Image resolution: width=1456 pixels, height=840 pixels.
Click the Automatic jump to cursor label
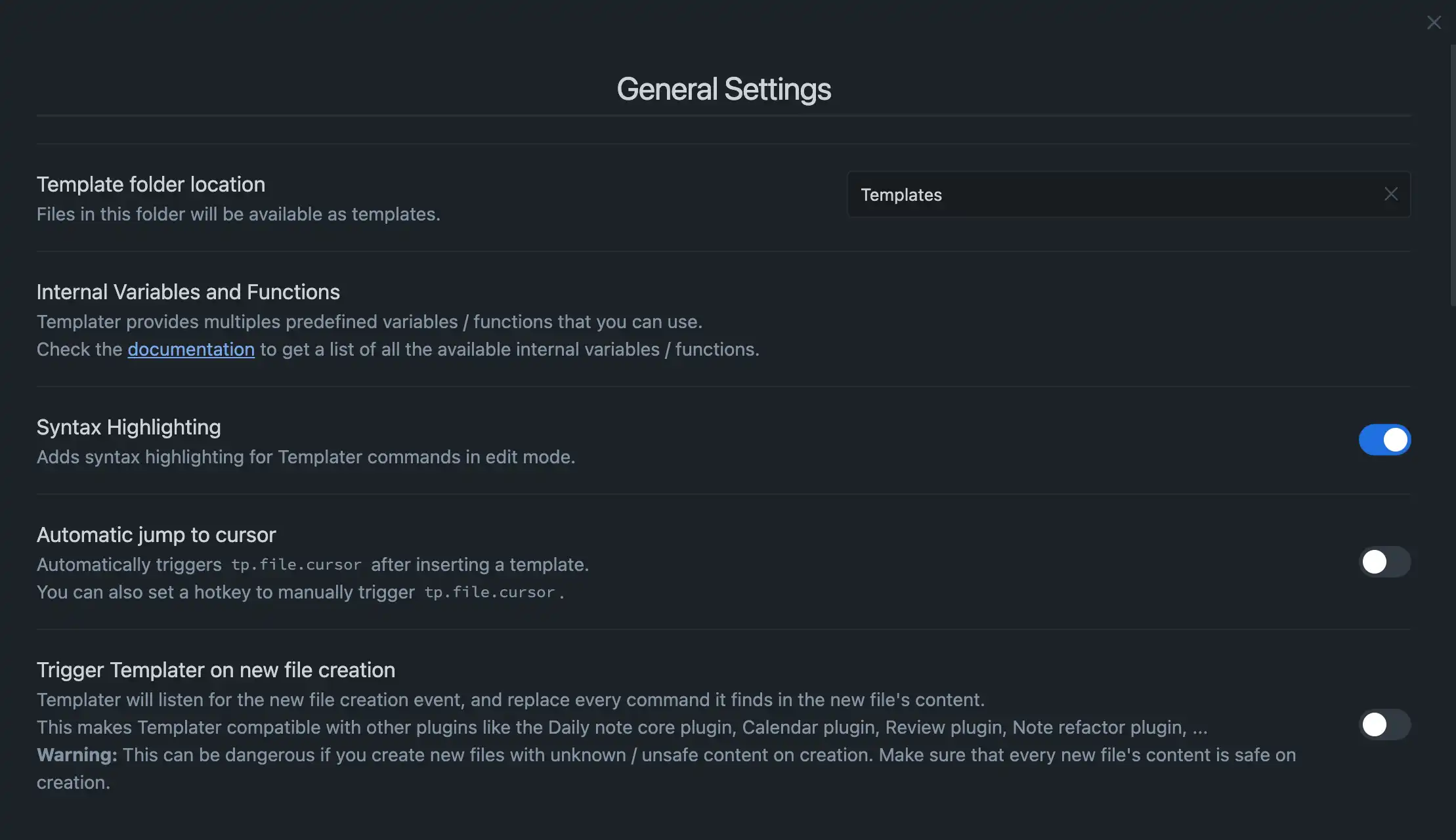pos(156,535)
